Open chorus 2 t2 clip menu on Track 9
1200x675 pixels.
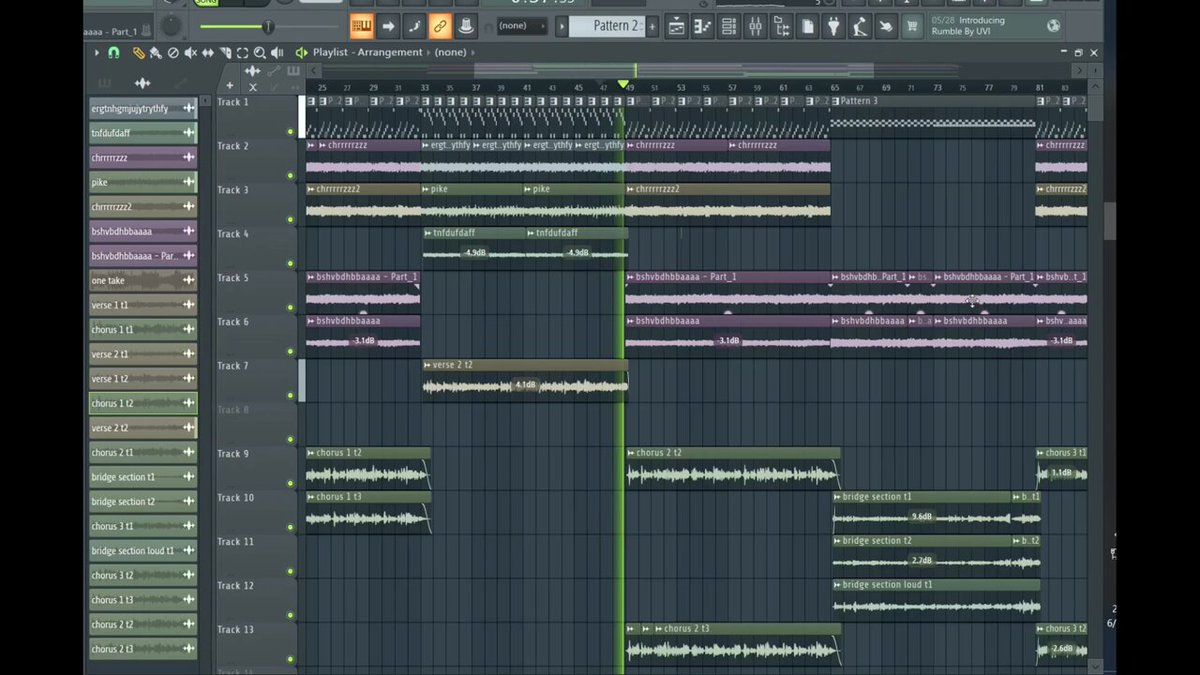pyautogui.click(x=631, y=453)
